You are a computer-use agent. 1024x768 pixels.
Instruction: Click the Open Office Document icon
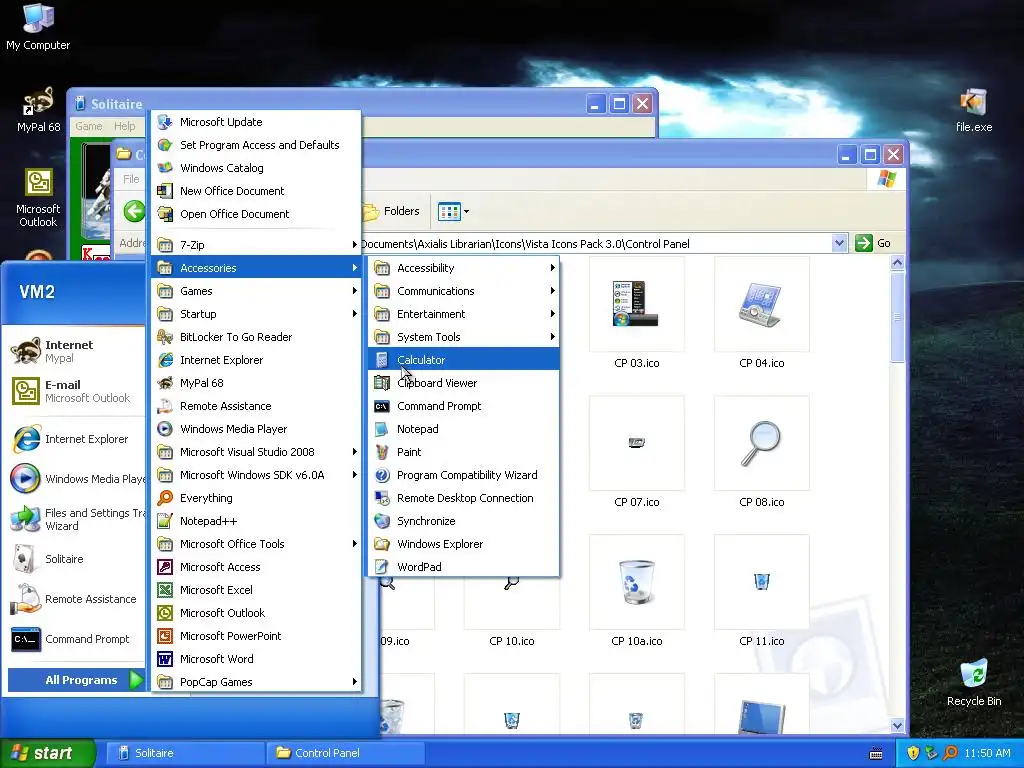[165, 214]
